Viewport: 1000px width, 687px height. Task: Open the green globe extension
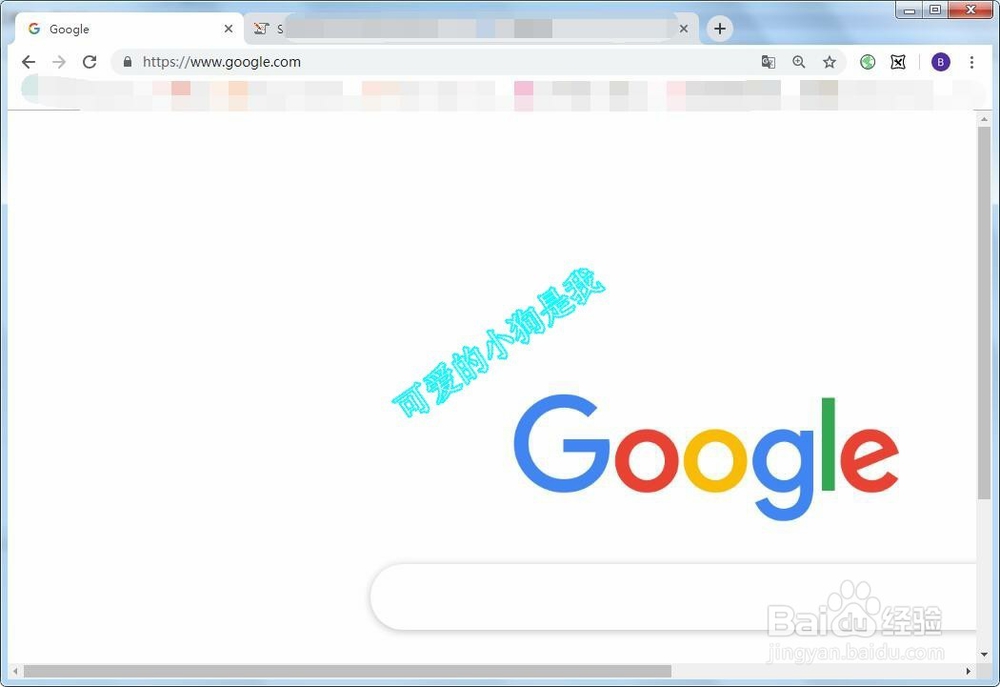tap(867, 62)
